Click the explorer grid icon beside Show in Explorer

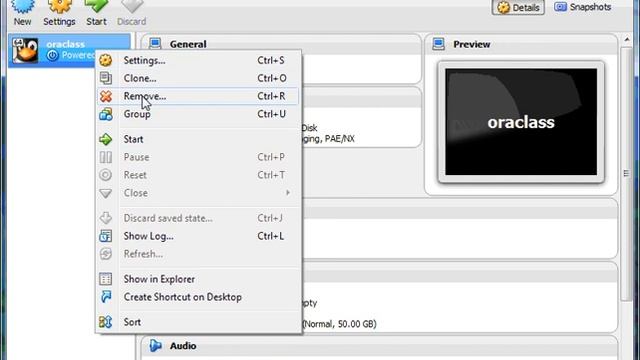(x=106, y=279)
